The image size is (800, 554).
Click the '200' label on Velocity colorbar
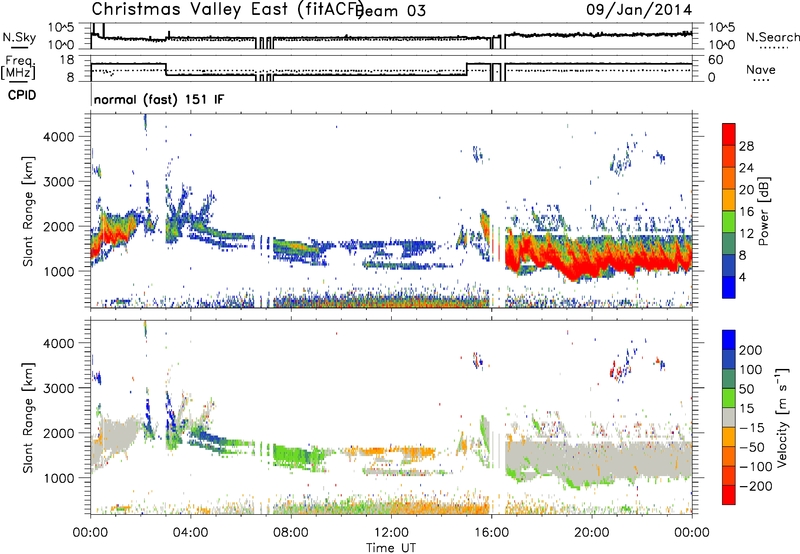point(751,350)
